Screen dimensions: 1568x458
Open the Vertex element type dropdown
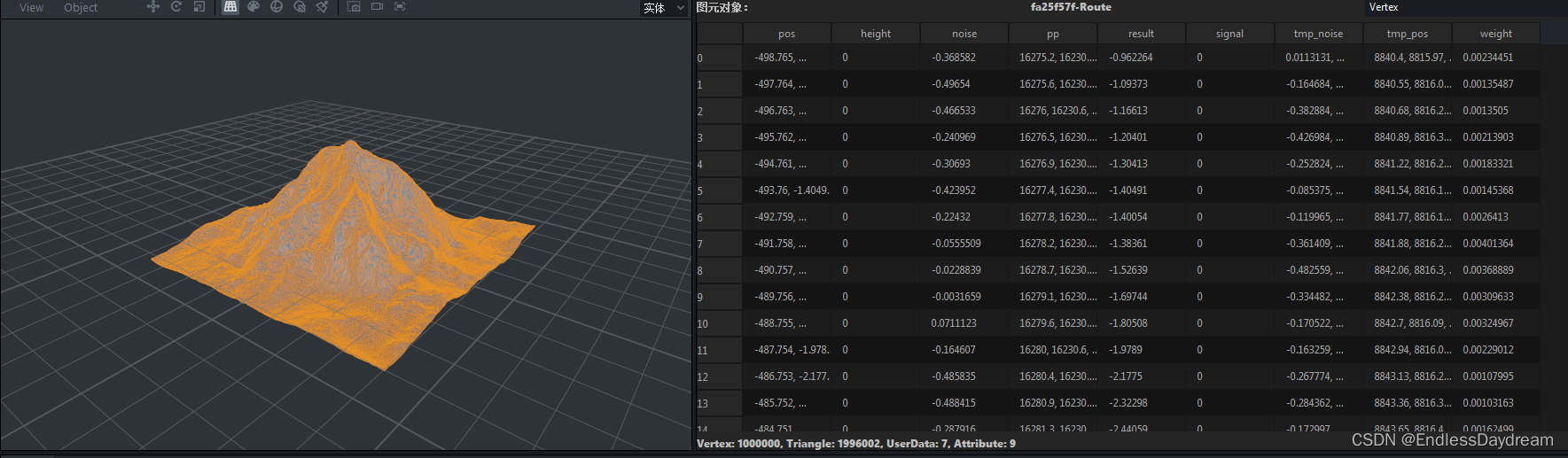[x=1466, y=7]
